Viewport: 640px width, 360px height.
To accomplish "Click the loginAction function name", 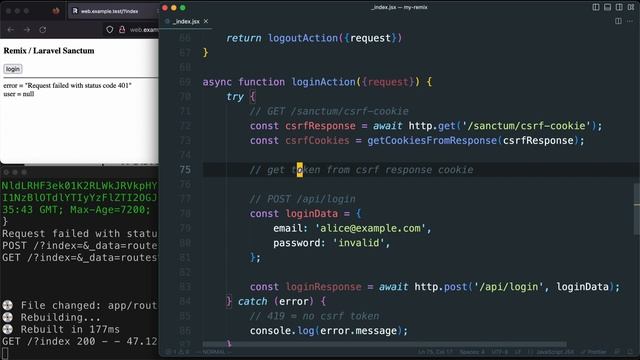I will pyautogui.click(x=323, y=82).
